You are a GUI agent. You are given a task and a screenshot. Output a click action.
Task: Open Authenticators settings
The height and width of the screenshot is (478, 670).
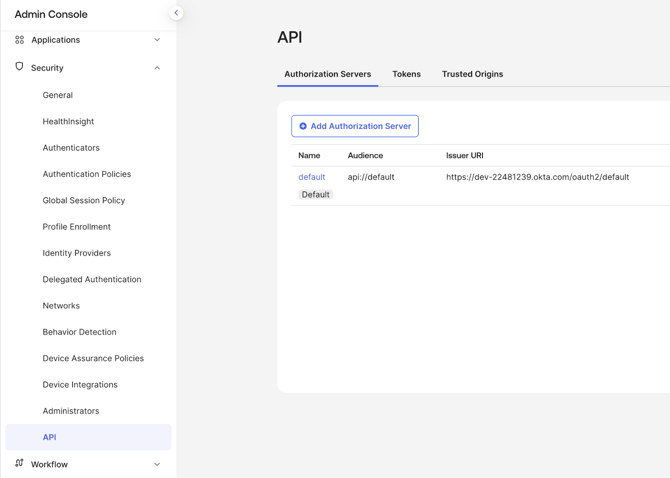pyautogui.click(x=71, y=148)
